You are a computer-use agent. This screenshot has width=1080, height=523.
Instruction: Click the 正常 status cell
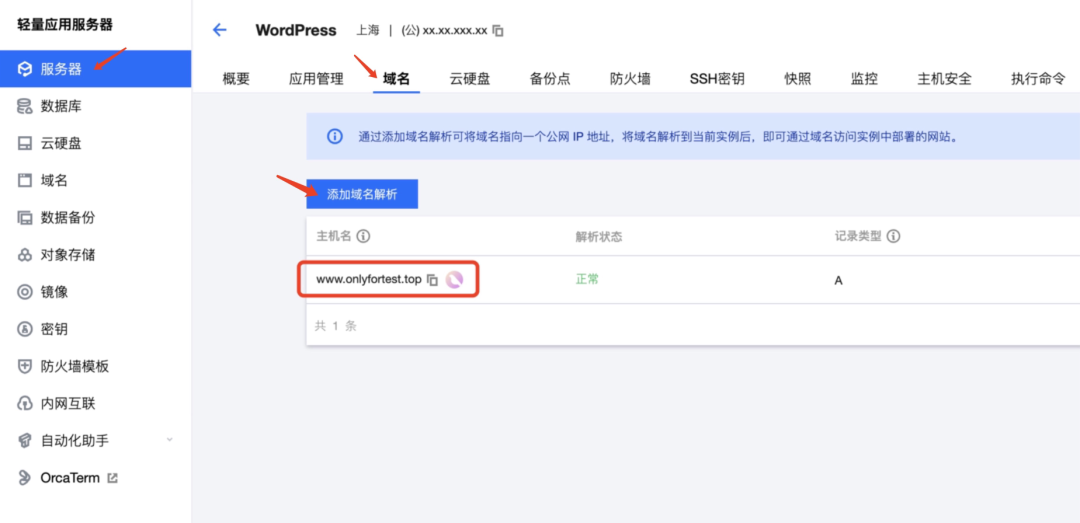coord(588,279)
